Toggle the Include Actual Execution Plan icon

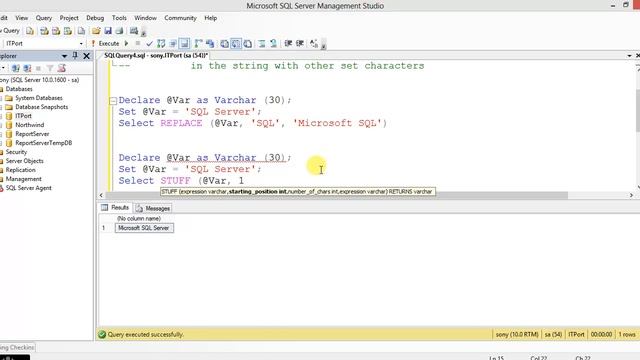(x=198, y=43)
